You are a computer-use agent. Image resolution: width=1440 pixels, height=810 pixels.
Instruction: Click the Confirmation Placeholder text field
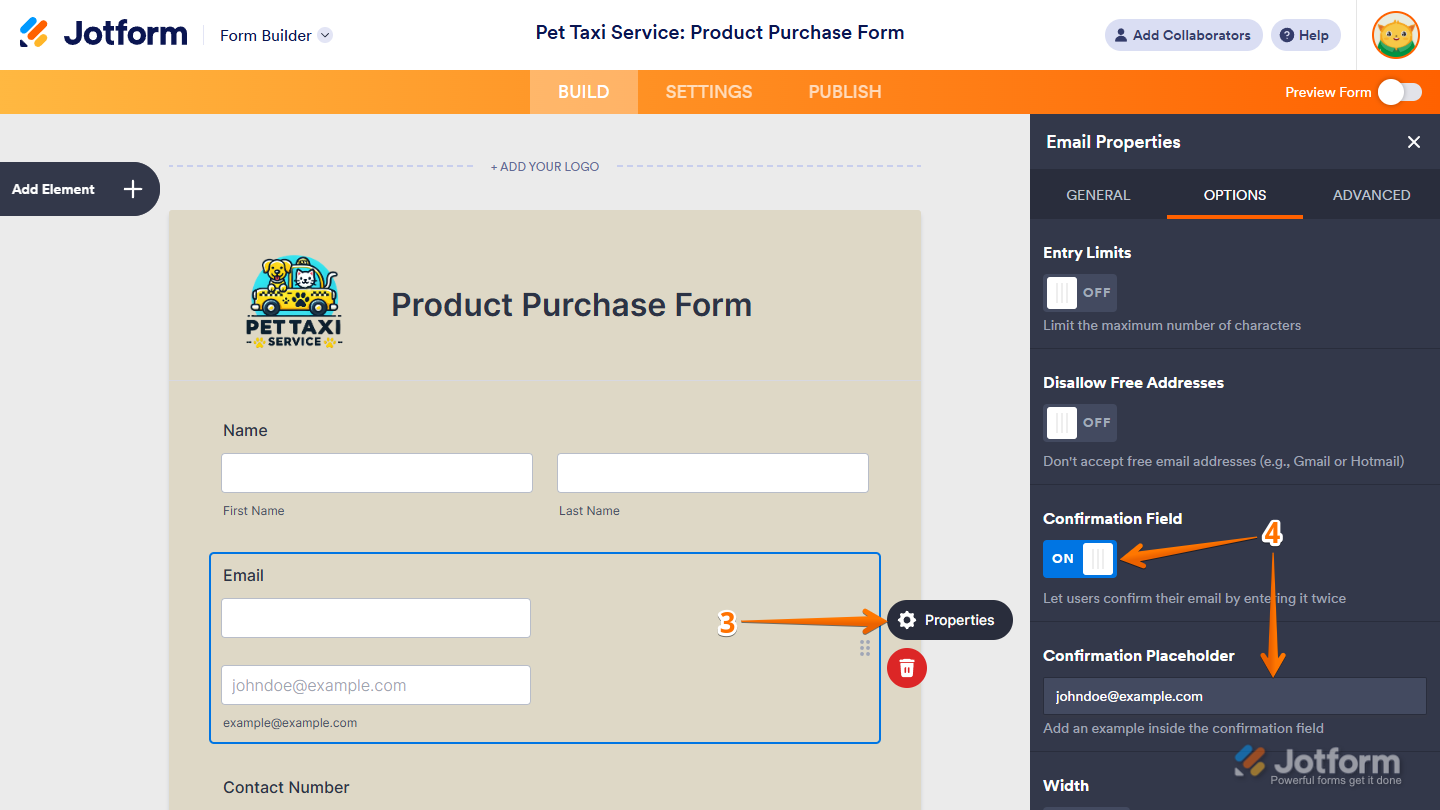click(1234, 696)
